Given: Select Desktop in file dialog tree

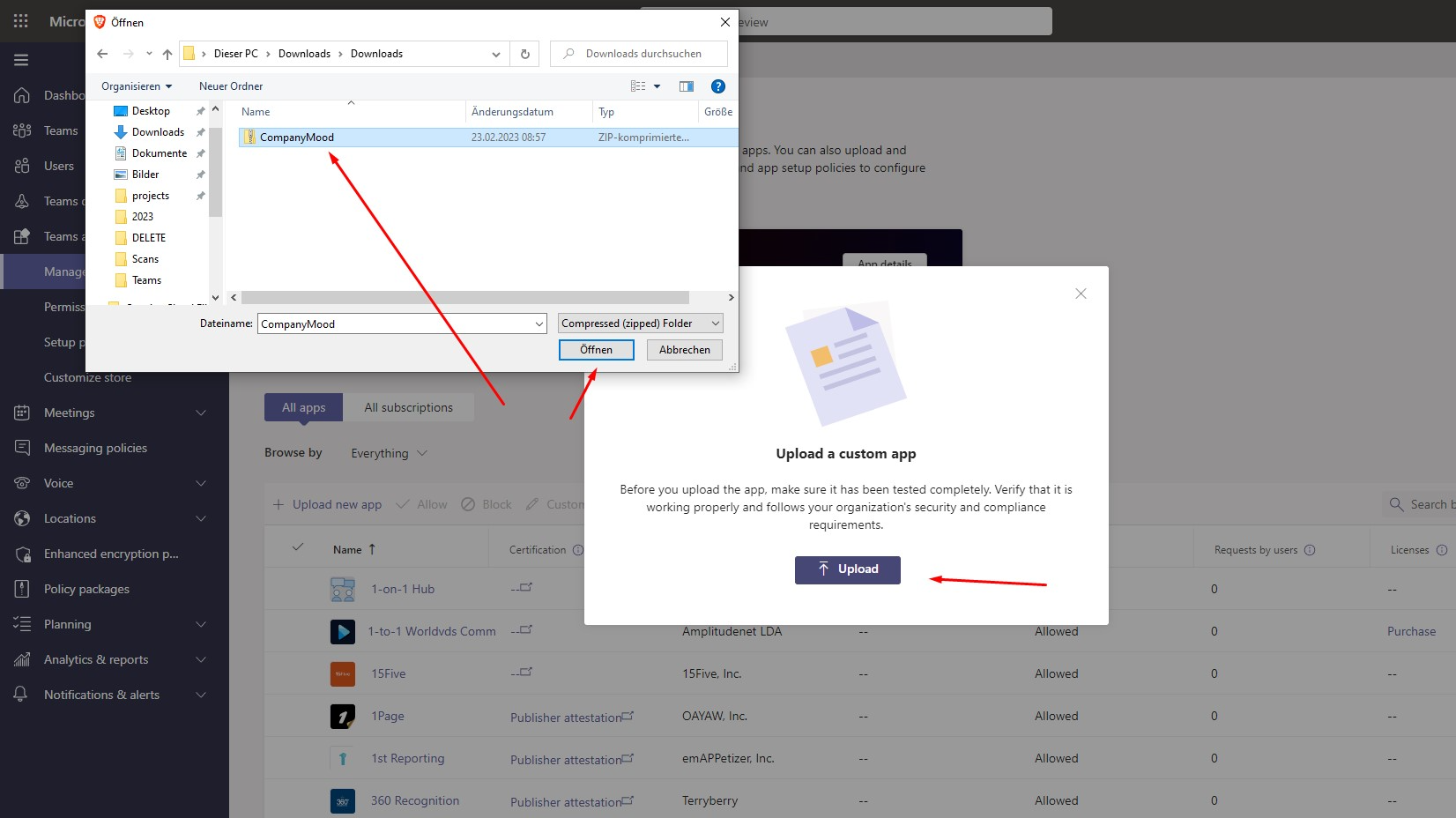Looking at the screenshot, I should click(151, 111).
